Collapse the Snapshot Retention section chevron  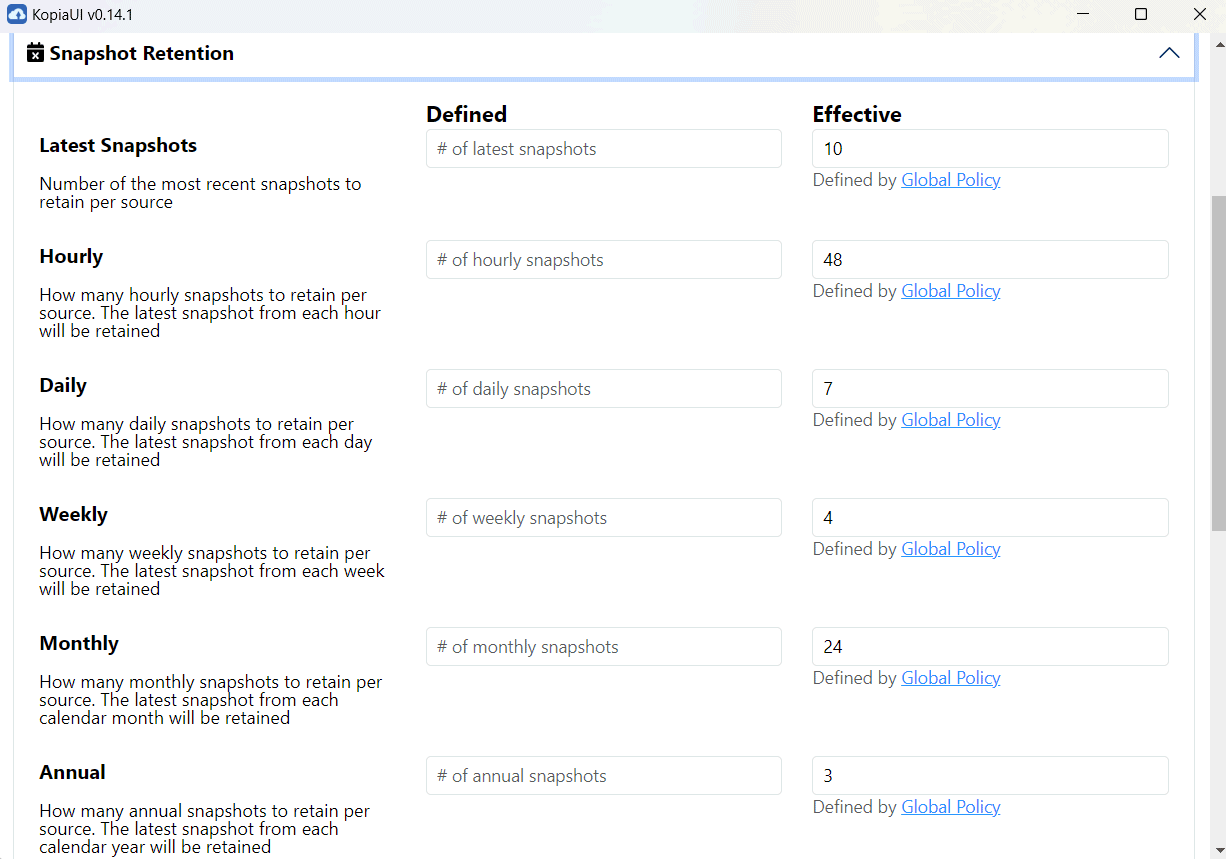[1168, 53]
